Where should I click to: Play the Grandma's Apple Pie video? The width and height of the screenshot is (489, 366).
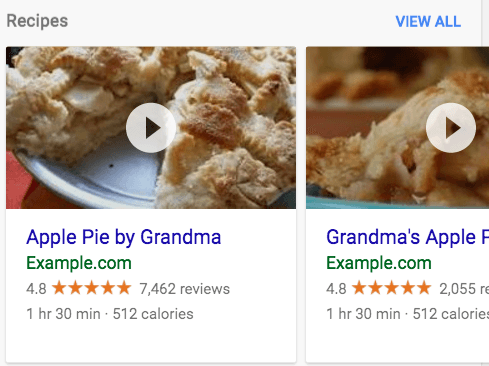[x=451, y=128]
